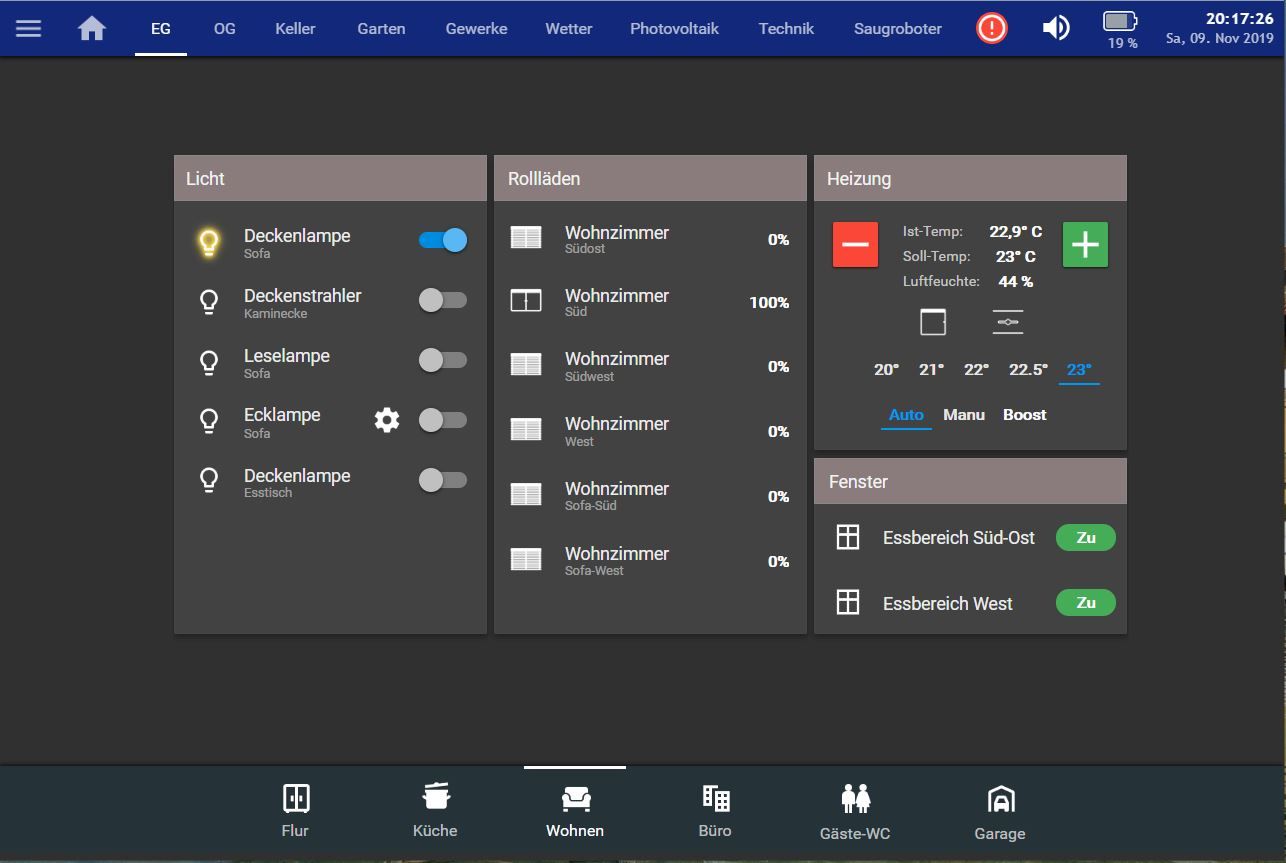Click the 100% value for Wohnzimmer Süd
The width and height of the screenshot is (1286, 863).
[769, 302]
